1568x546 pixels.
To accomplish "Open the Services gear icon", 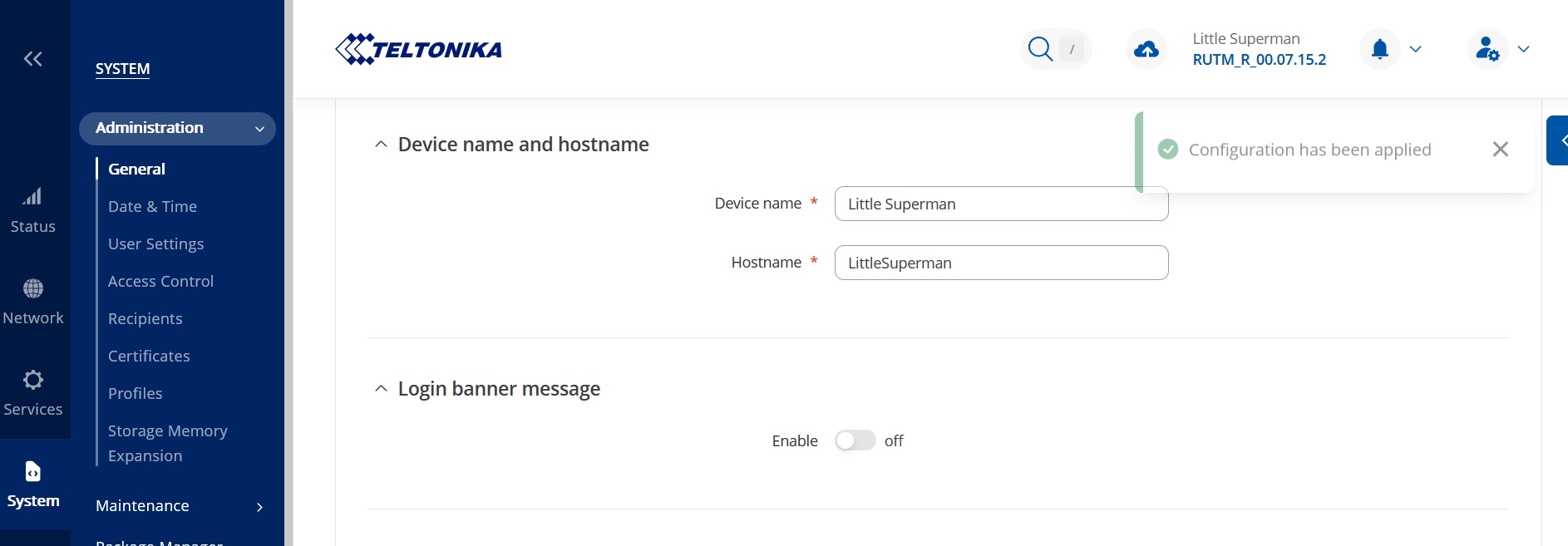I will 33,381.
